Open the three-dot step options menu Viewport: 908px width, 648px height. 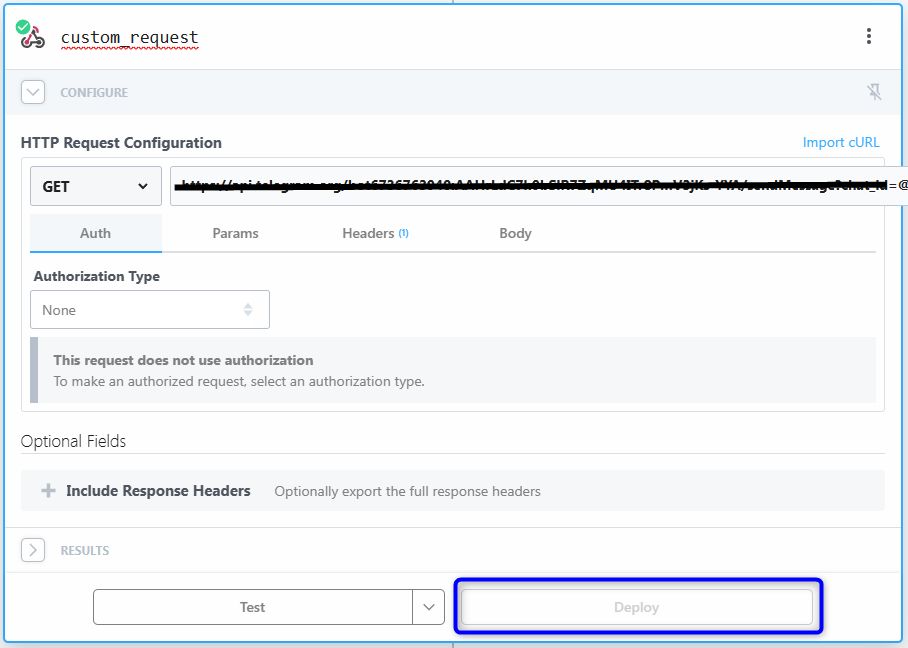pos(869,36)
